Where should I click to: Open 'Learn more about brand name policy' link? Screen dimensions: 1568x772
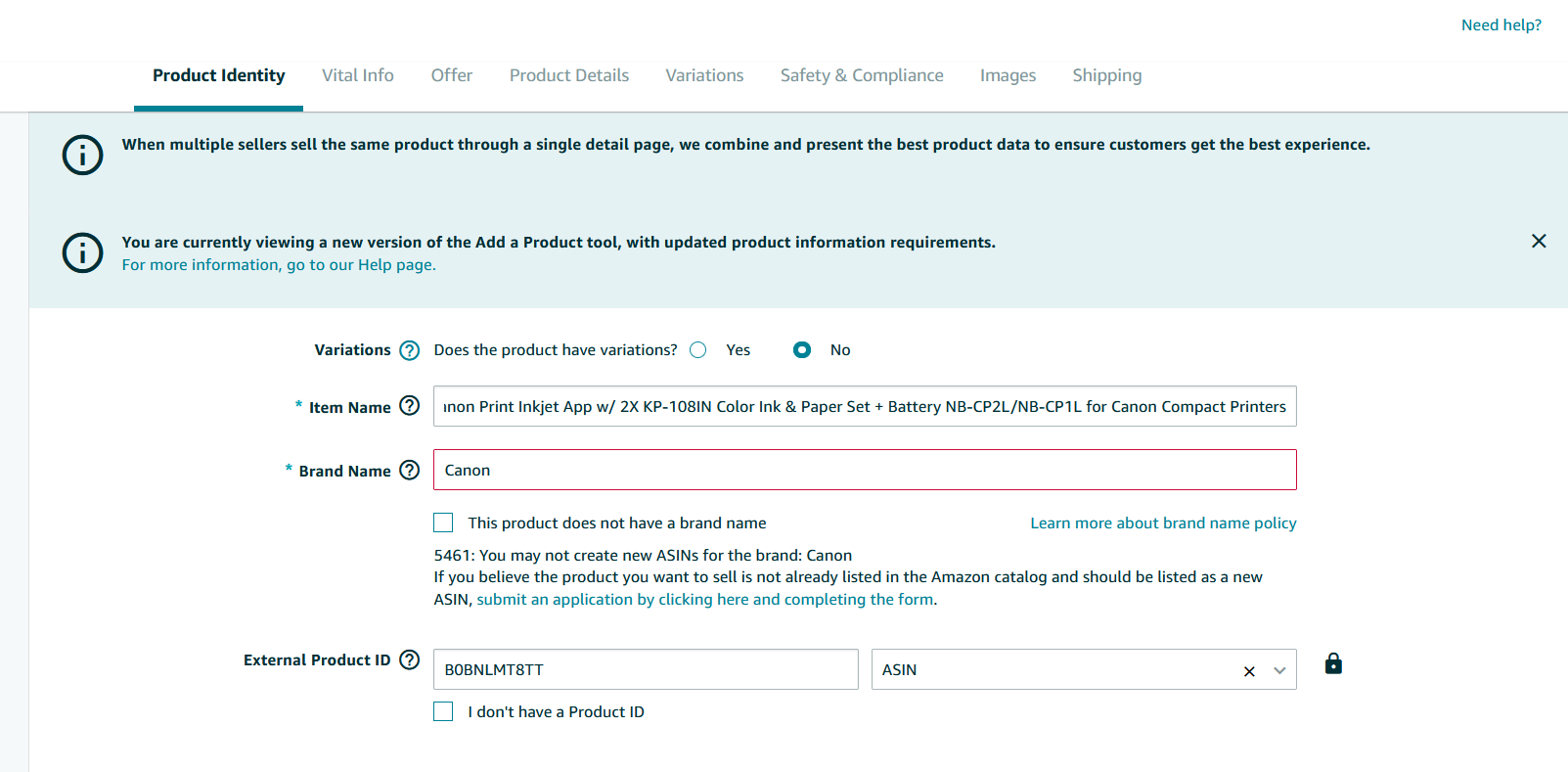click(x=1163, y=523)
